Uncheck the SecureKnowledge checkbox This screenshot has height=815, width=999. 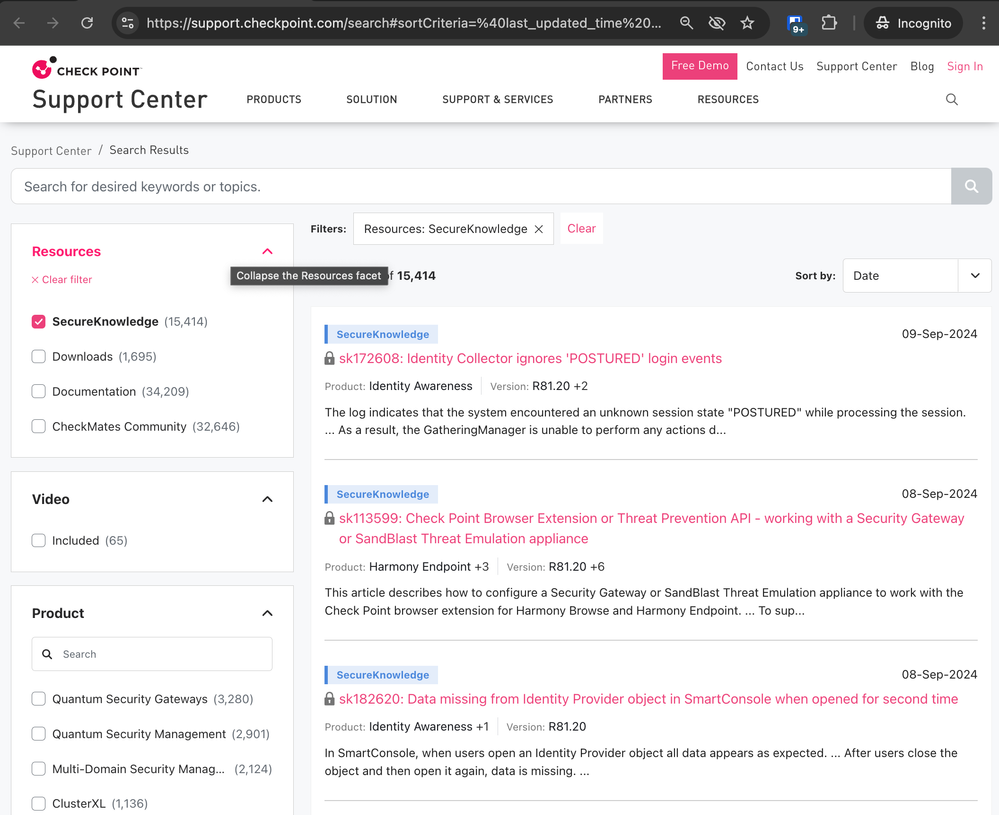[x=39, y=322]
